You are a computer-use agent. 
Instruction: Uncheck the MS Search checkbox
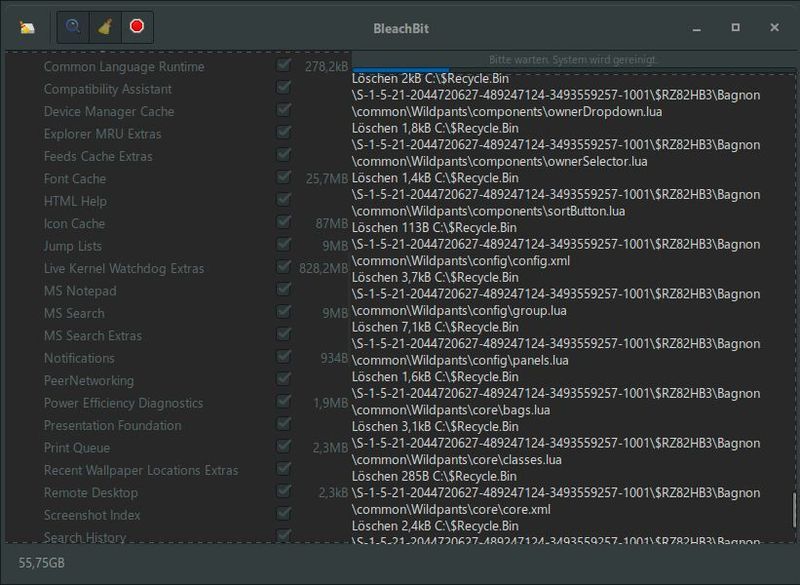click(284, 312)
